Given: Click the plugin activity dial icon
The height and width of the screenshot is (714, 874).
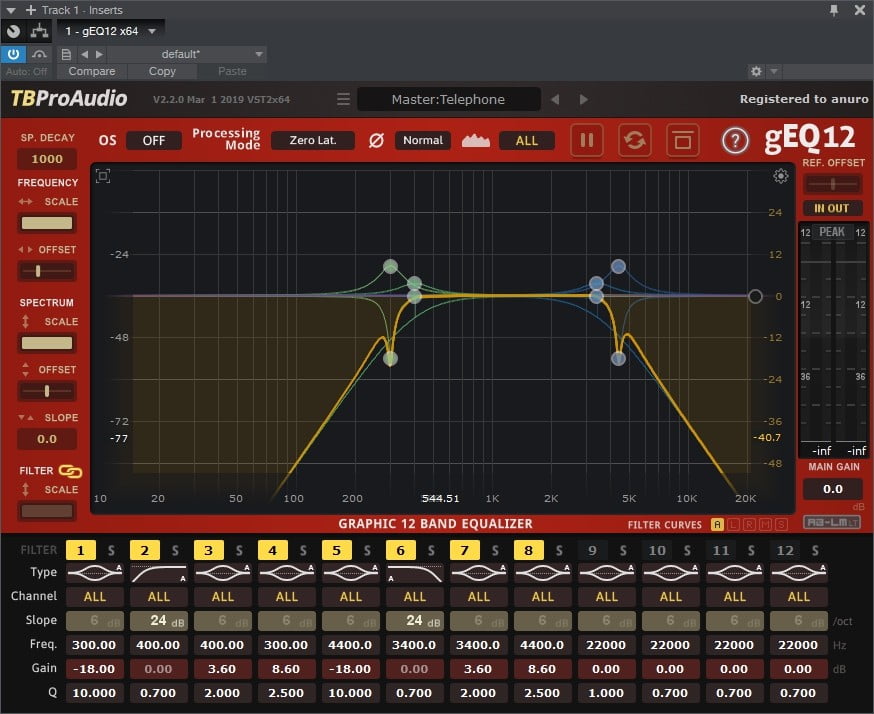Looking at the screenshot, I should click(x=13, y=31).
